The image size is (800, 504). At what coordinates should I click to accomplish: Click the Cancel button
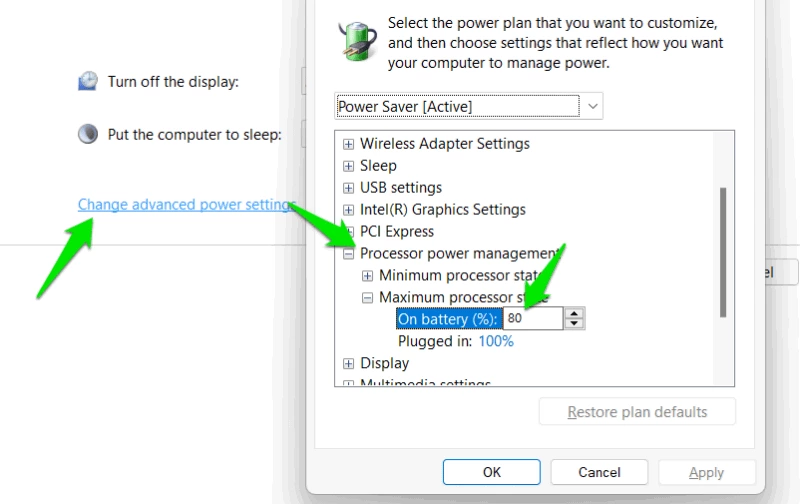click(599, 472)
